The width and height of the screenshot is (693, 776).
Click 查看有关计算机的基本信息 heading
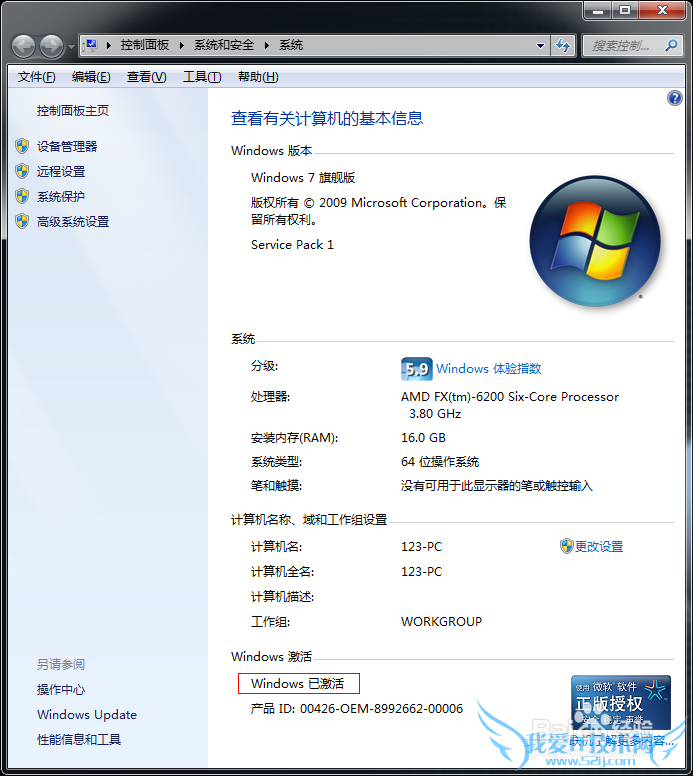327,118
